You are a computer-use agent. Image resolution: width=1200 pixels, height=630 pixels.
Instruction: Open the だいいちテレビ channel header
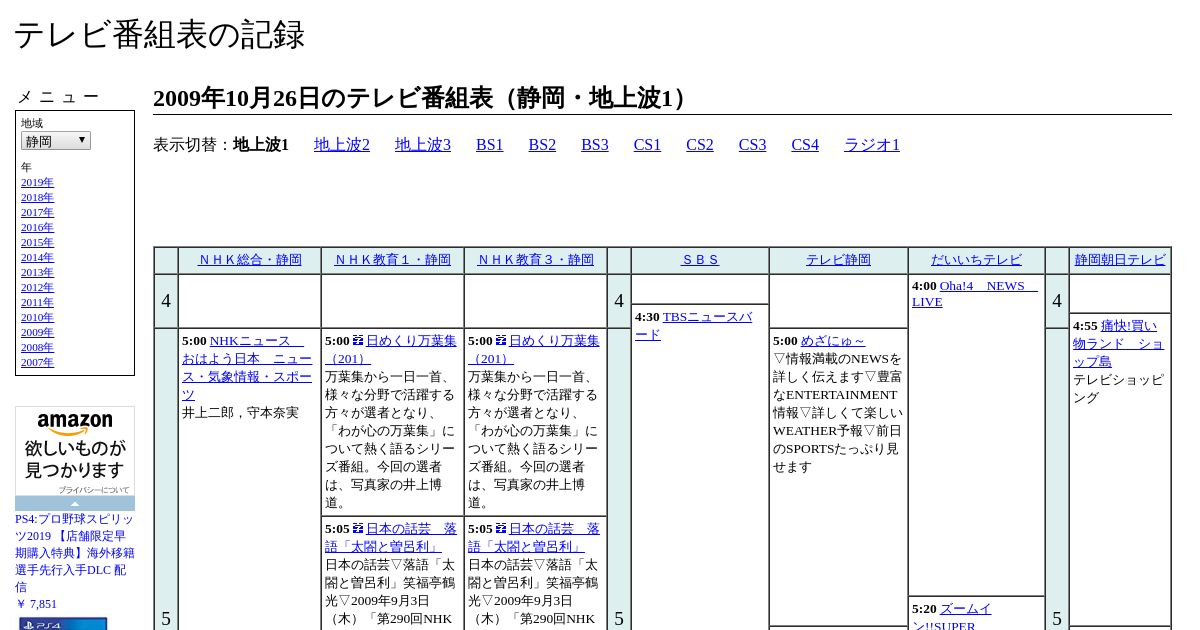click(976, 260)
